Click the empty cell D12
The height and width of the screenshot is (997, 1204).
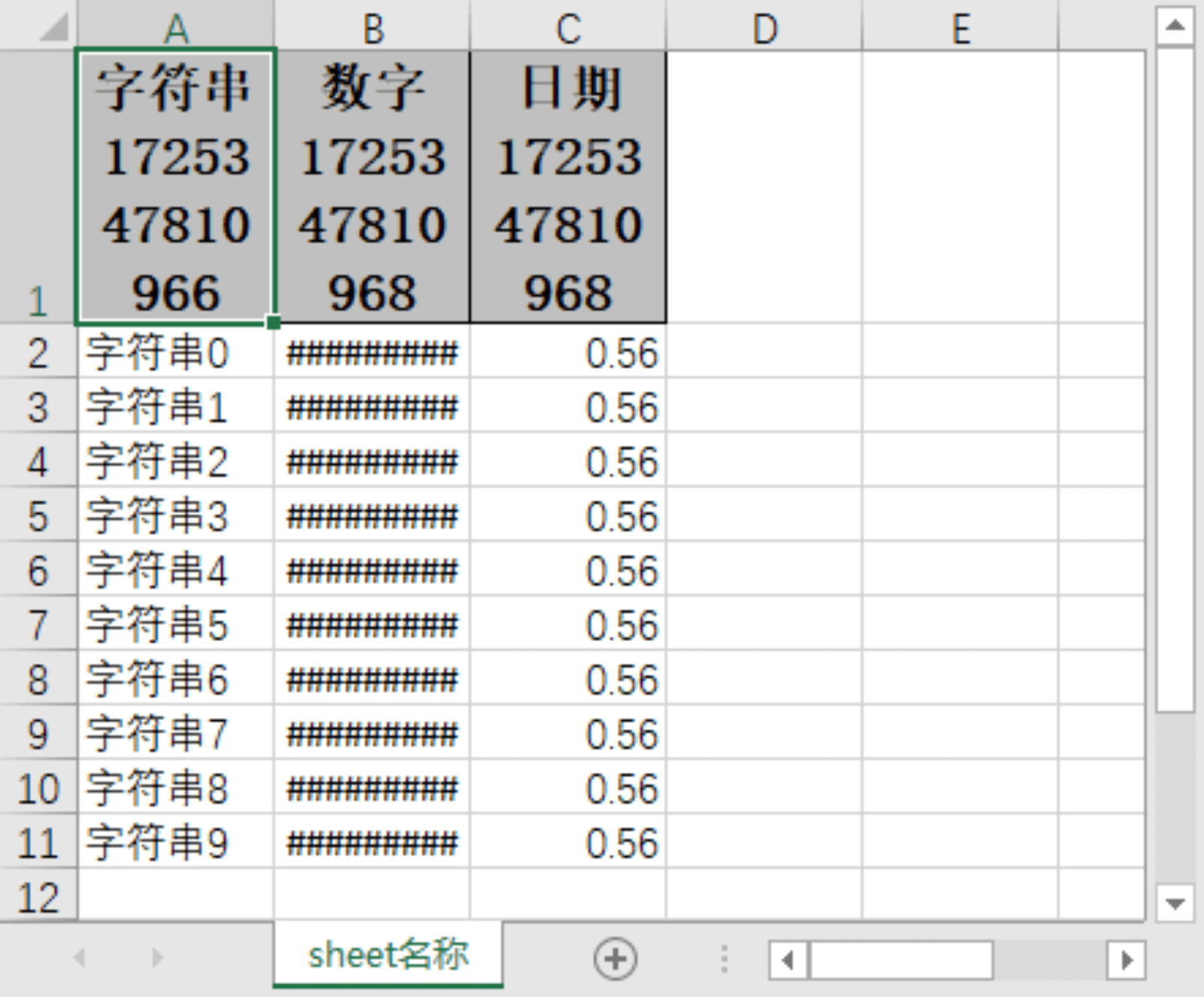[x=766, y=895]
